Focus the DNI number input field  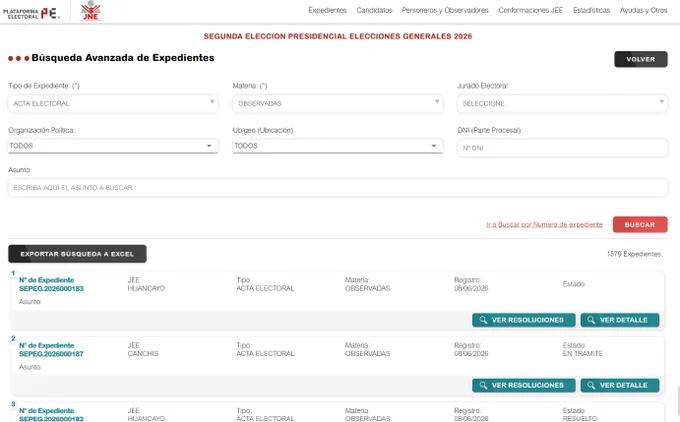[562, 148]
